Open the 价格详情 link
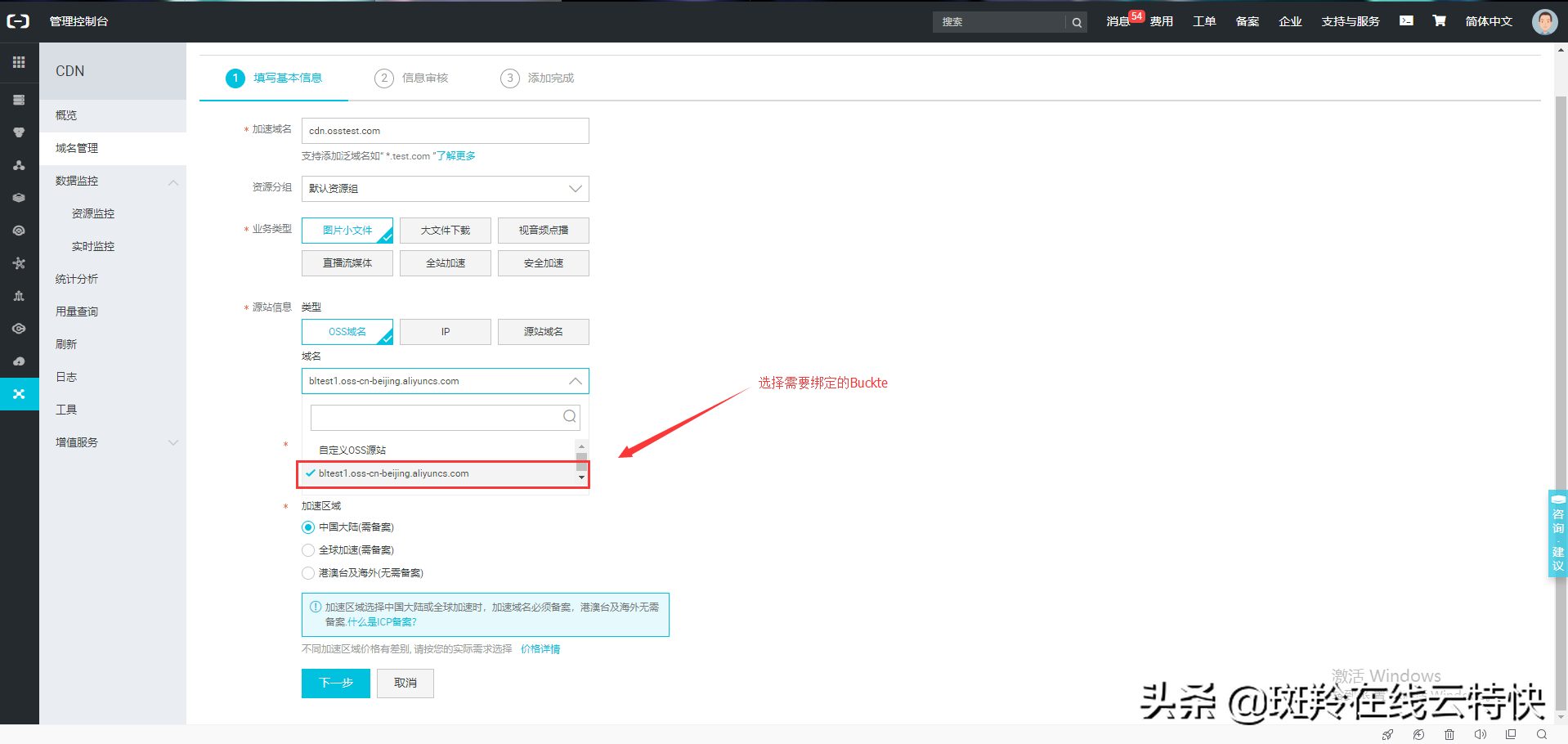 click(x=540, y=649)
